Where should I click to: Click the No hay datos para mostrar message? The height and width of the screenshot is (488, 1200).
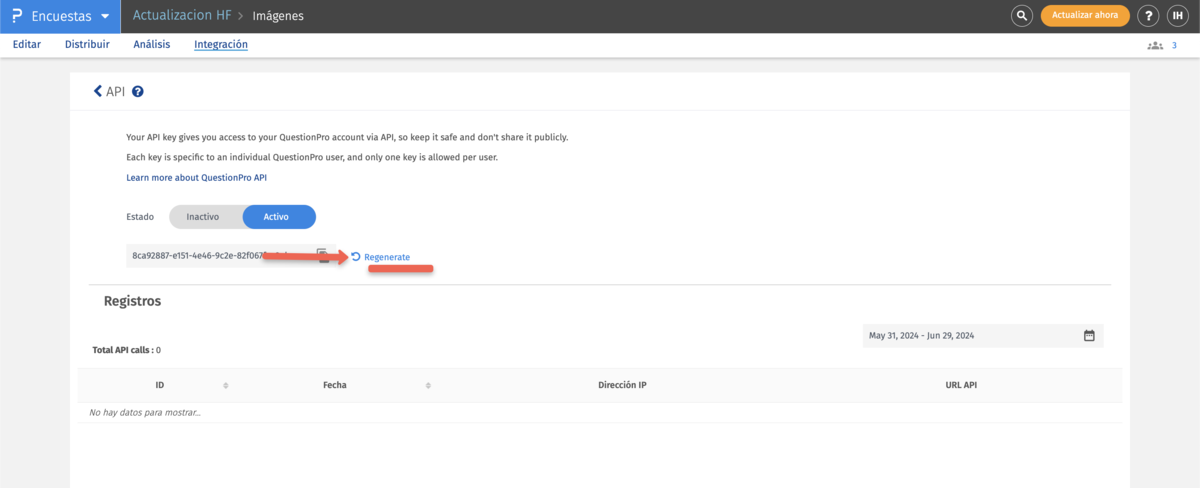(x=145, y=412)
